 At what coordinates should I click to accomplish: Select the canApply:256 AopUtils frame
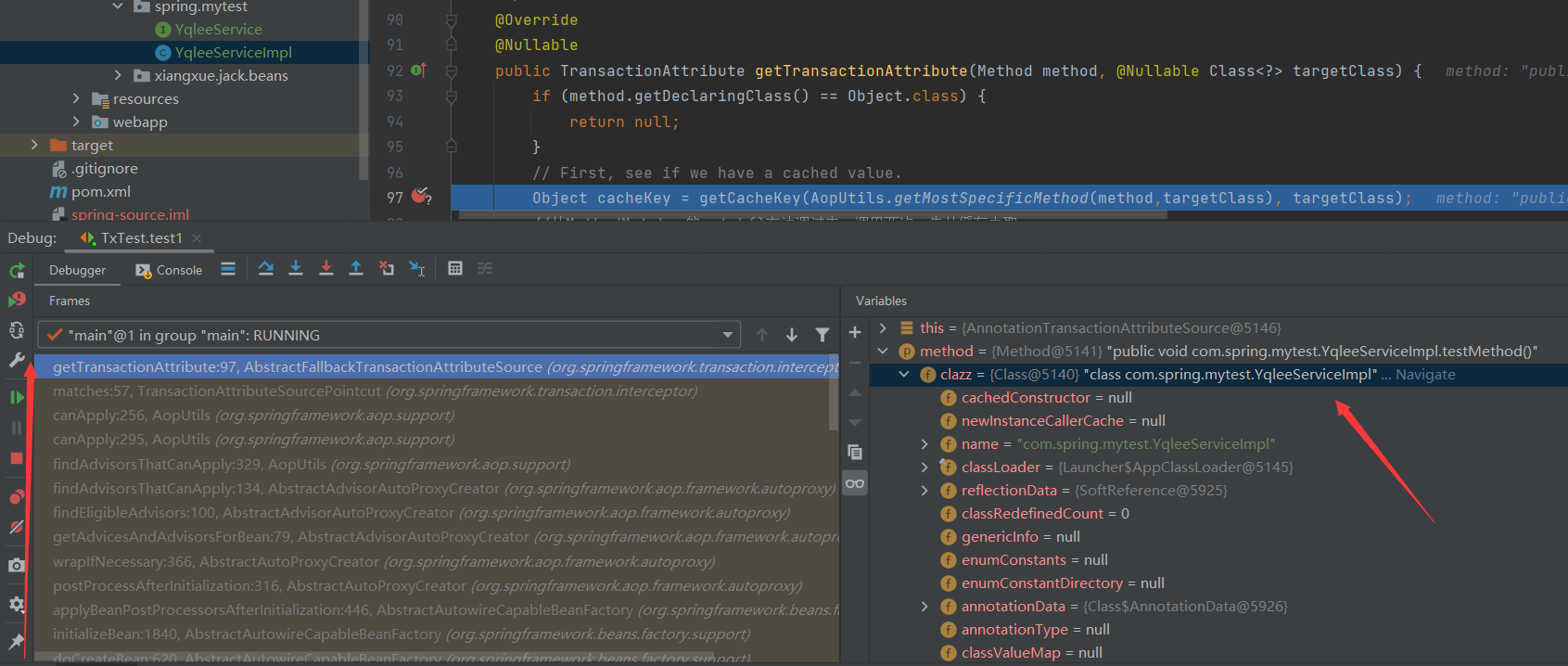[x=436, y=416]
